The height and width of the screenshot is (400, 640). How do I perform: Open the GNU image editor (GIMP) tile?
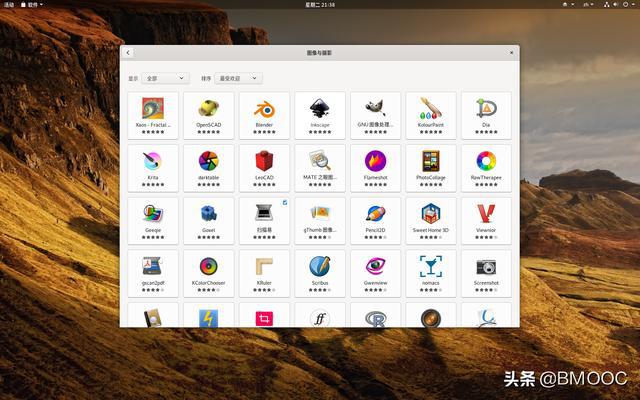click(x=375, y=116)
